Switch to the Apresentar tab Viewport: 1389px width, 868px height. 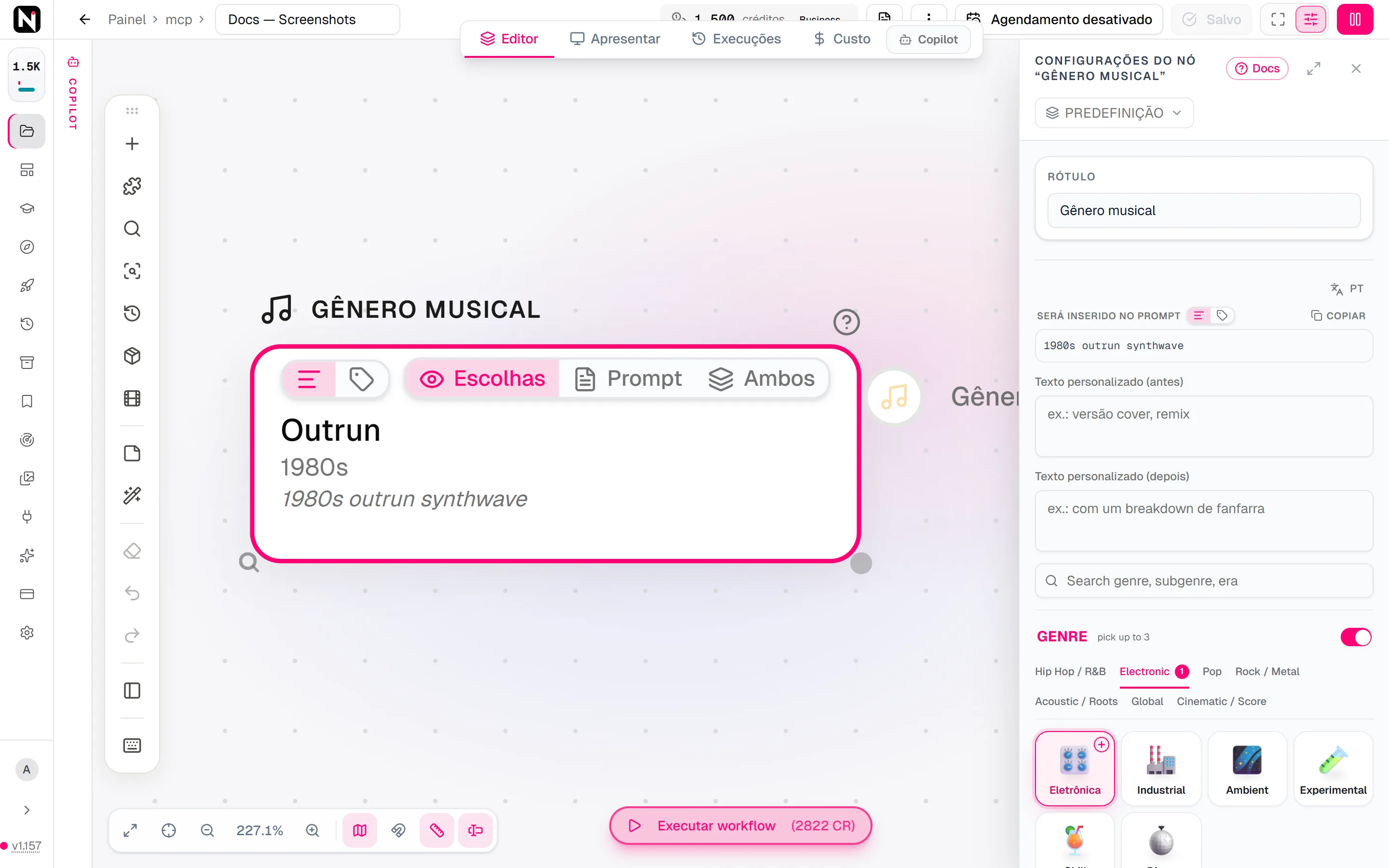615,39
